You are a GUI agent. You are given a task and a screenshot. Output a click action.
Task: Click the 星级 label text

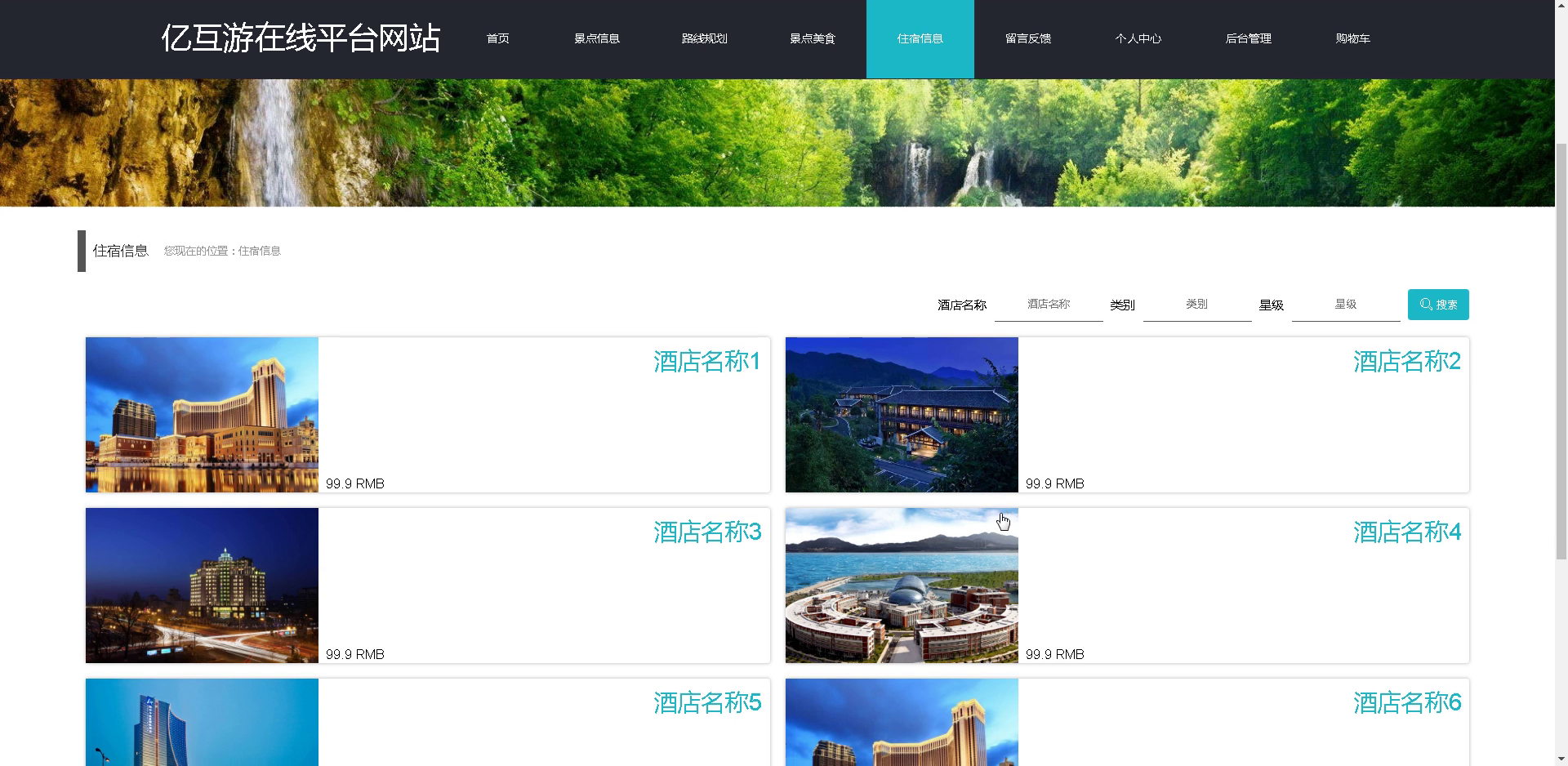(x=1272, y=305)
